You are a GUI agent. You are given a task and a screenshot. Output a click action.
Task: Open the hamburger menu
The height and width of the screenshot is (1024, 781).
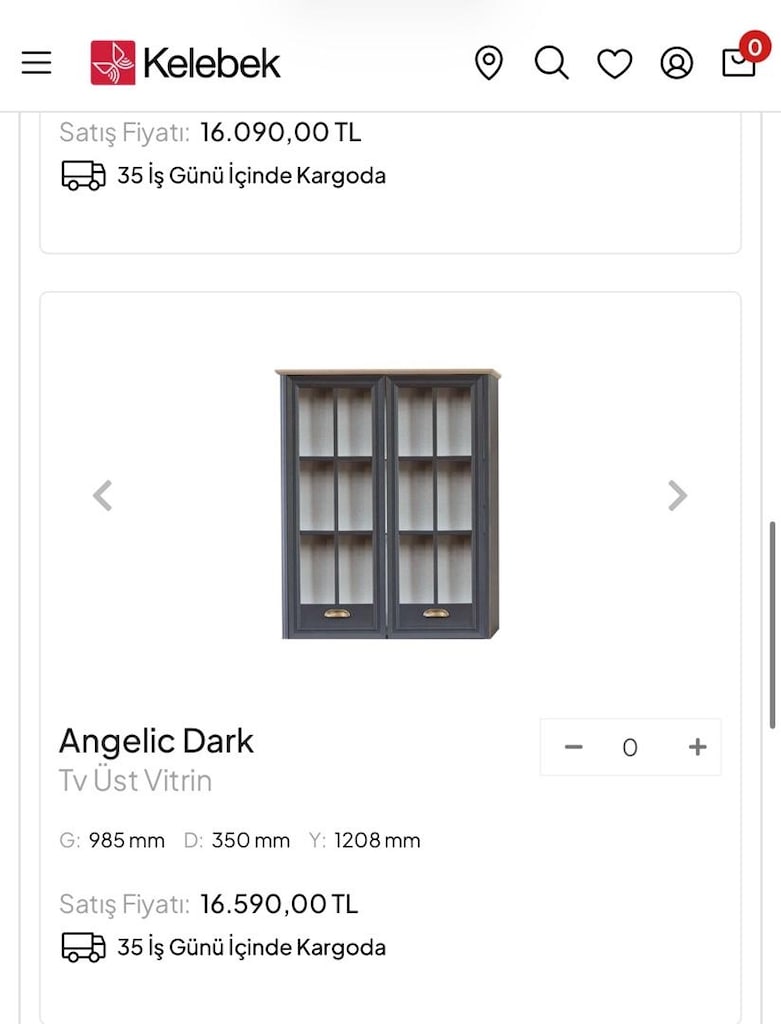(x=37, y=63)
